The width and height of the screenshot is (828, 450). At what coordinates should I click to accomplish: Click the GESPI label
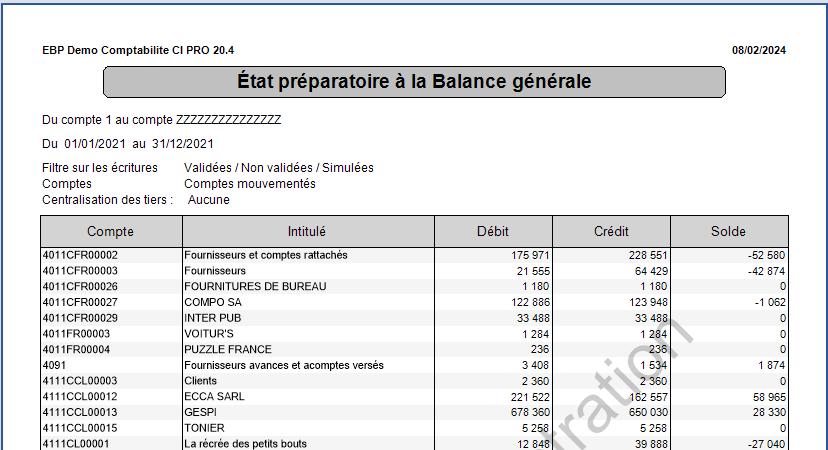(200, 412)
